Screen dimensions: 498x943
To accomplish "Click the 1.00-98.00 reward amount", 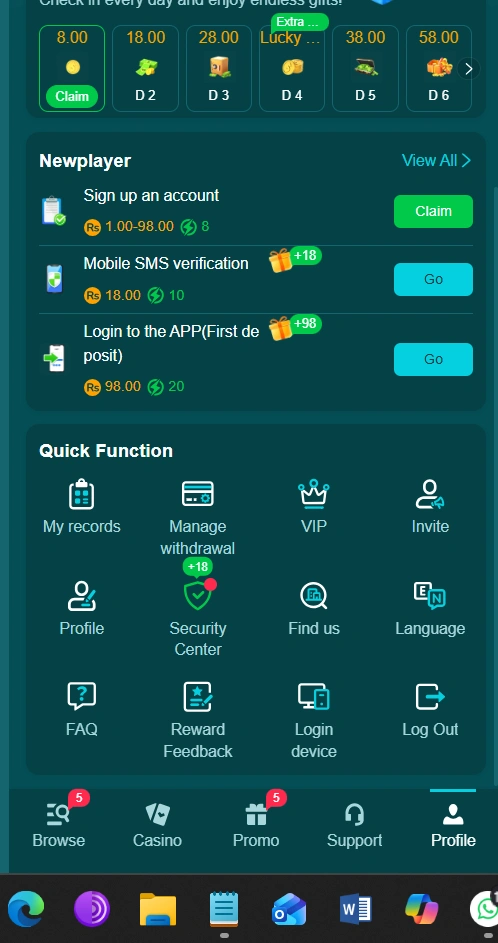I will pyautogui.click(x=139, y=227).
